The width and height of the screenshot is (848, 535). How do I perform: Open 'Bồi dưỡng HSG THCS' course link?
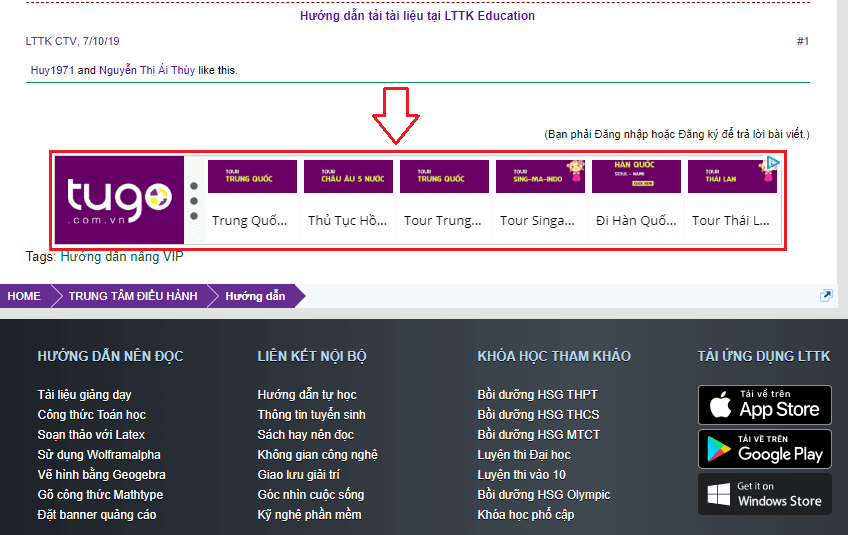[x=539, y=415]
